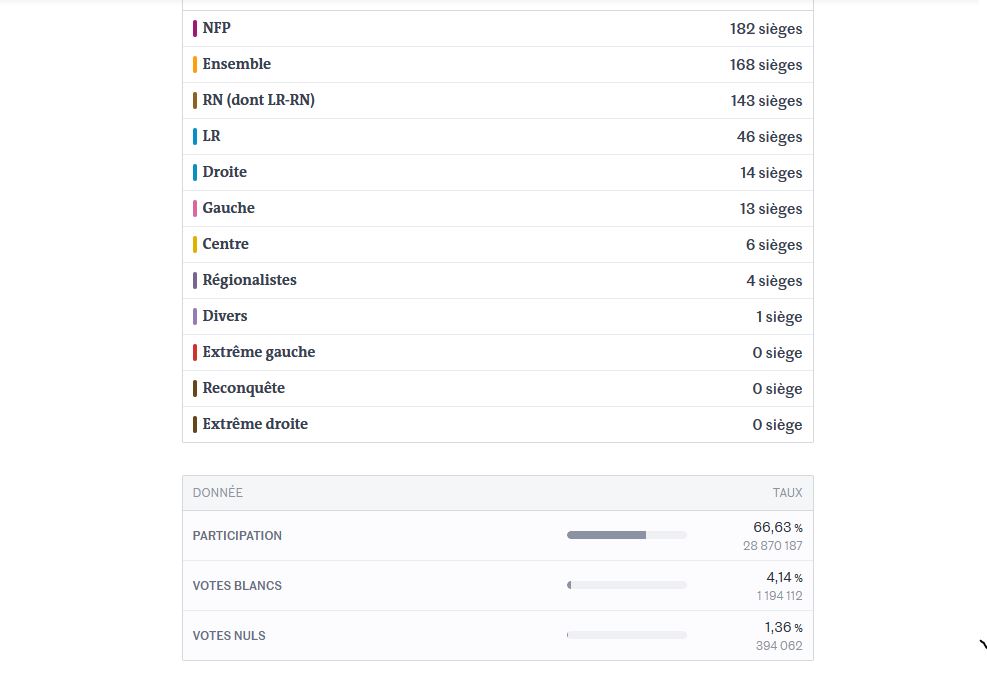Select the LR party row label

tap(211, 136)
